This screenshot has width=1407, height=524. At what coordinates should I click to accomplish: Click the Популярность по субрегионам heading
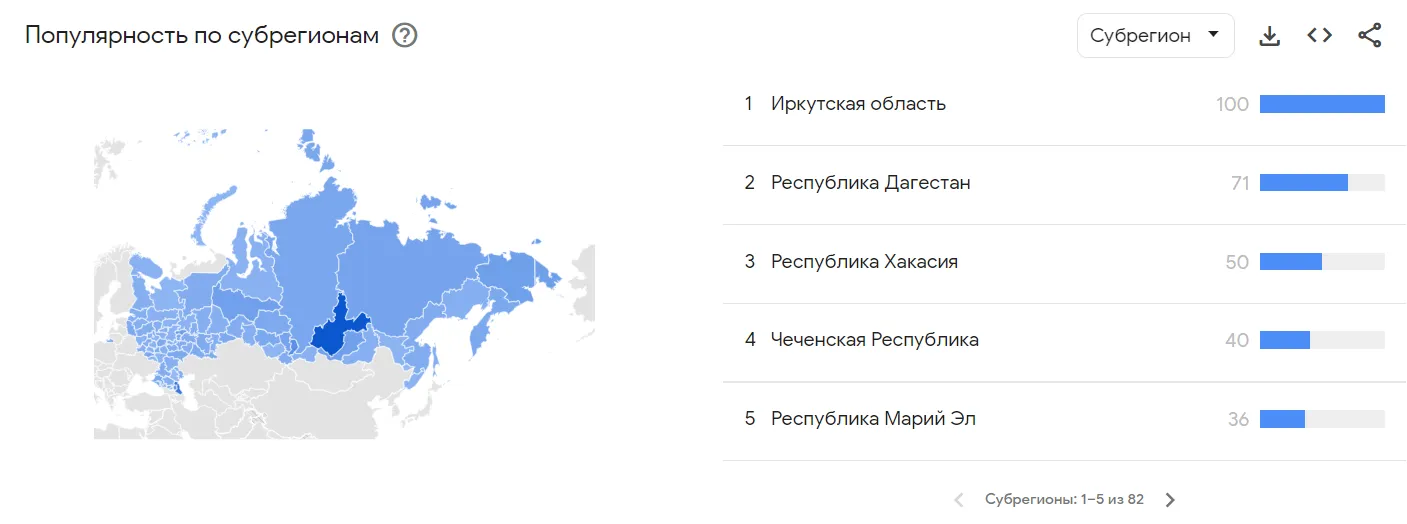(202, 36)
